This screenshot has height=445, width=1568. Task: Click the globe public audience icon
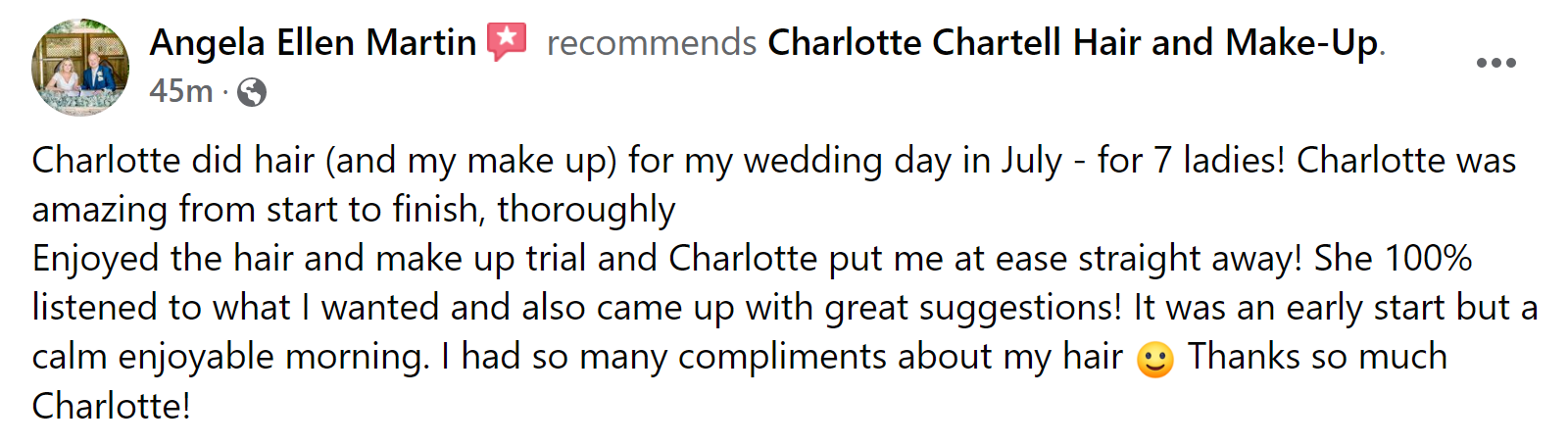[x=252, y=92]
